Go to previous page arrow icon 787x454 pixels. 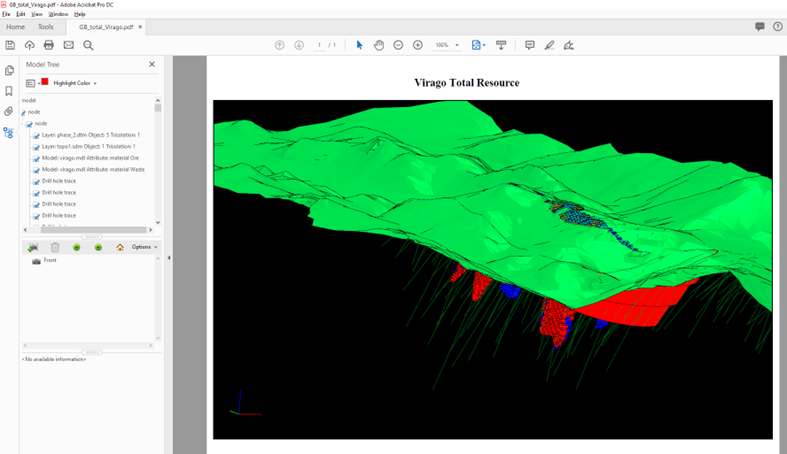coord(280,45)
